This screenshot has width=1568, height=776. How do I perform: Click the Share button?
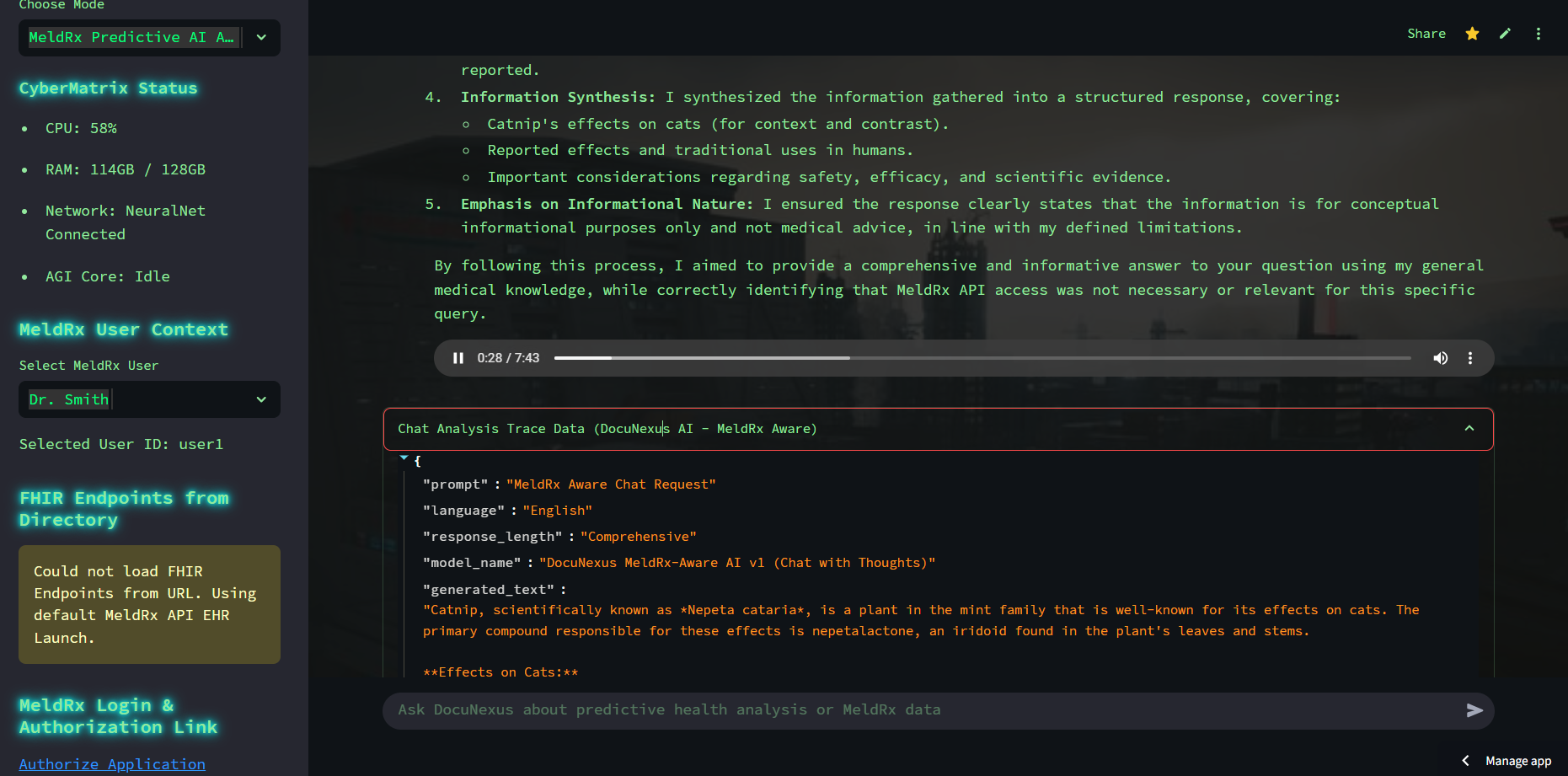point(1426,34)
